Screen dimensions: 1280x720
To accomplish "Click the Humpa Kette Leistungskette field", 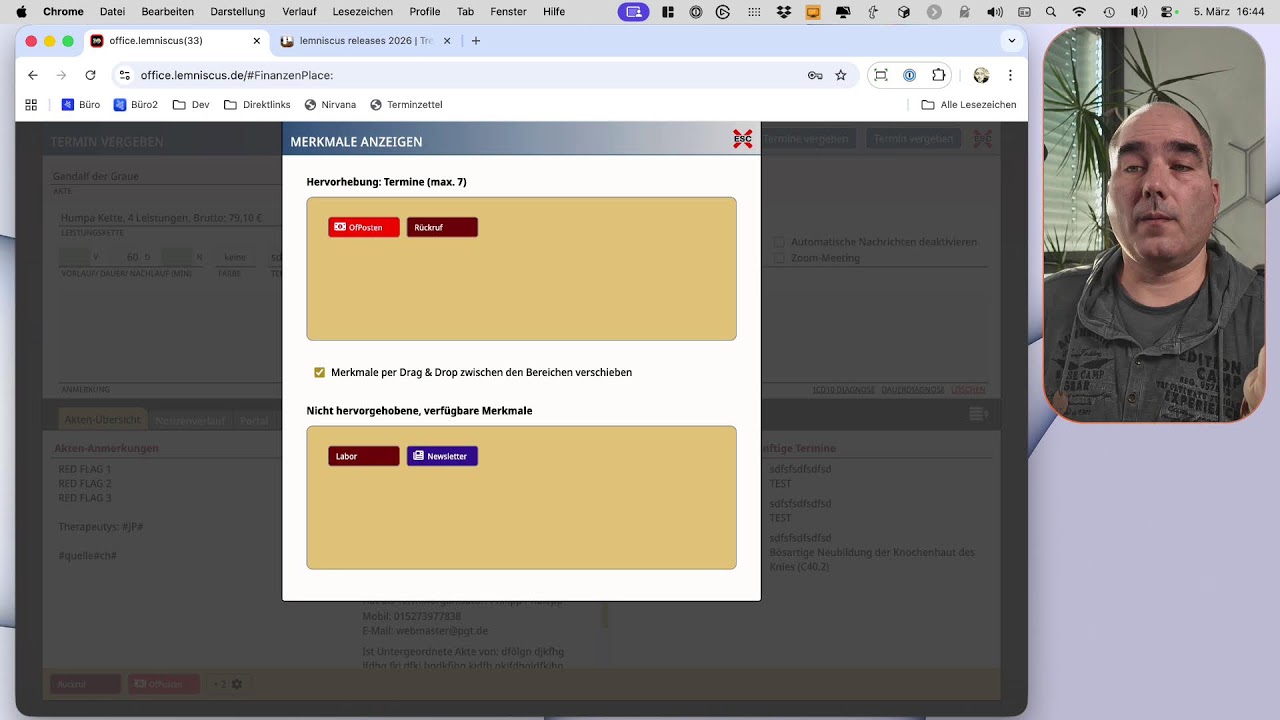I will (168, 218).
